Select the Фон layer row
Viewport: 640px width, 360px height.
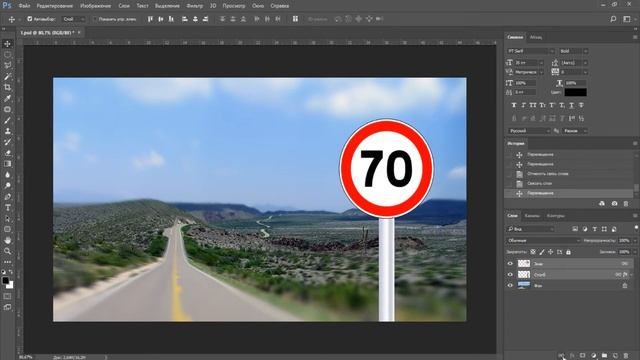pyautogui.click(x=571, y=286)
